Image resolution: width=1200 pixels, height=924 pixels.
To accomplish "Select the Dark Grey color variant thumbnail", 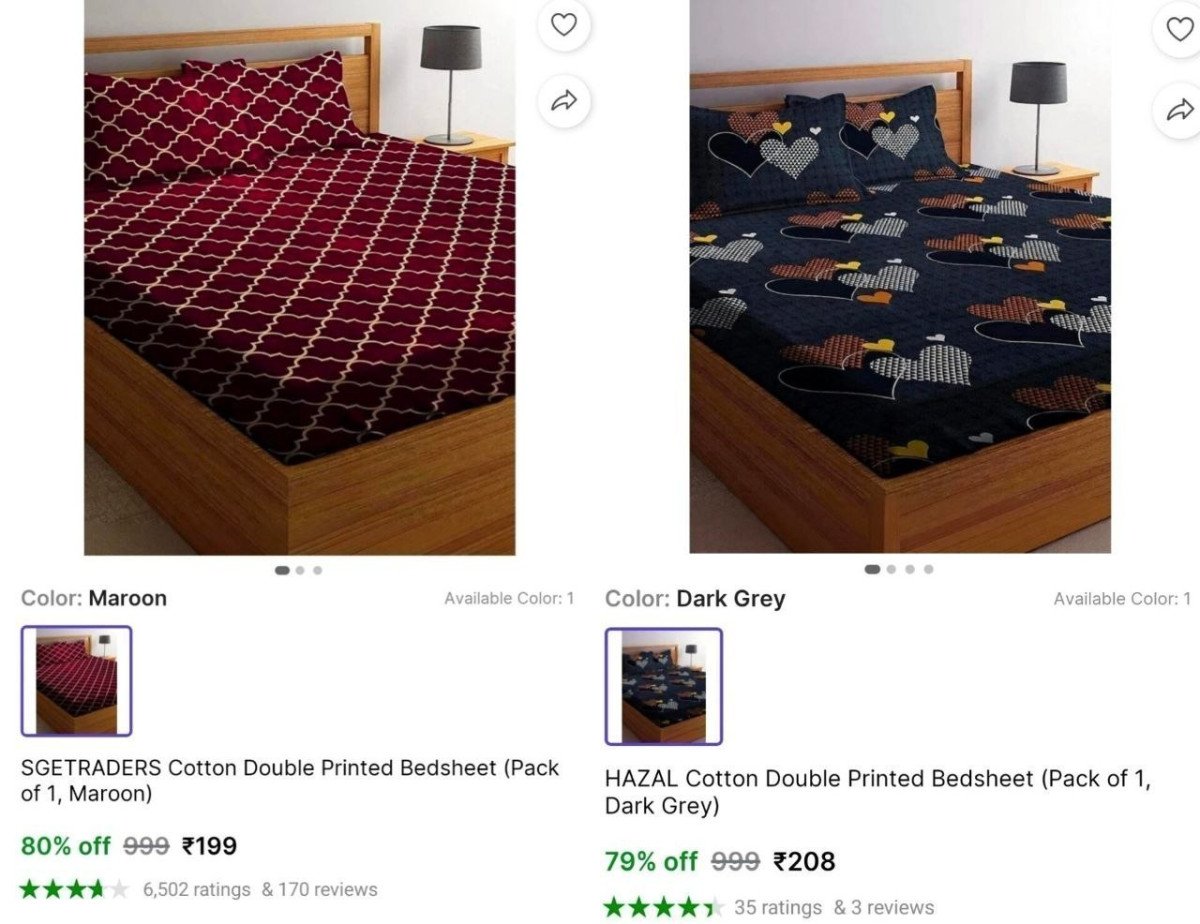I will 663,688.
